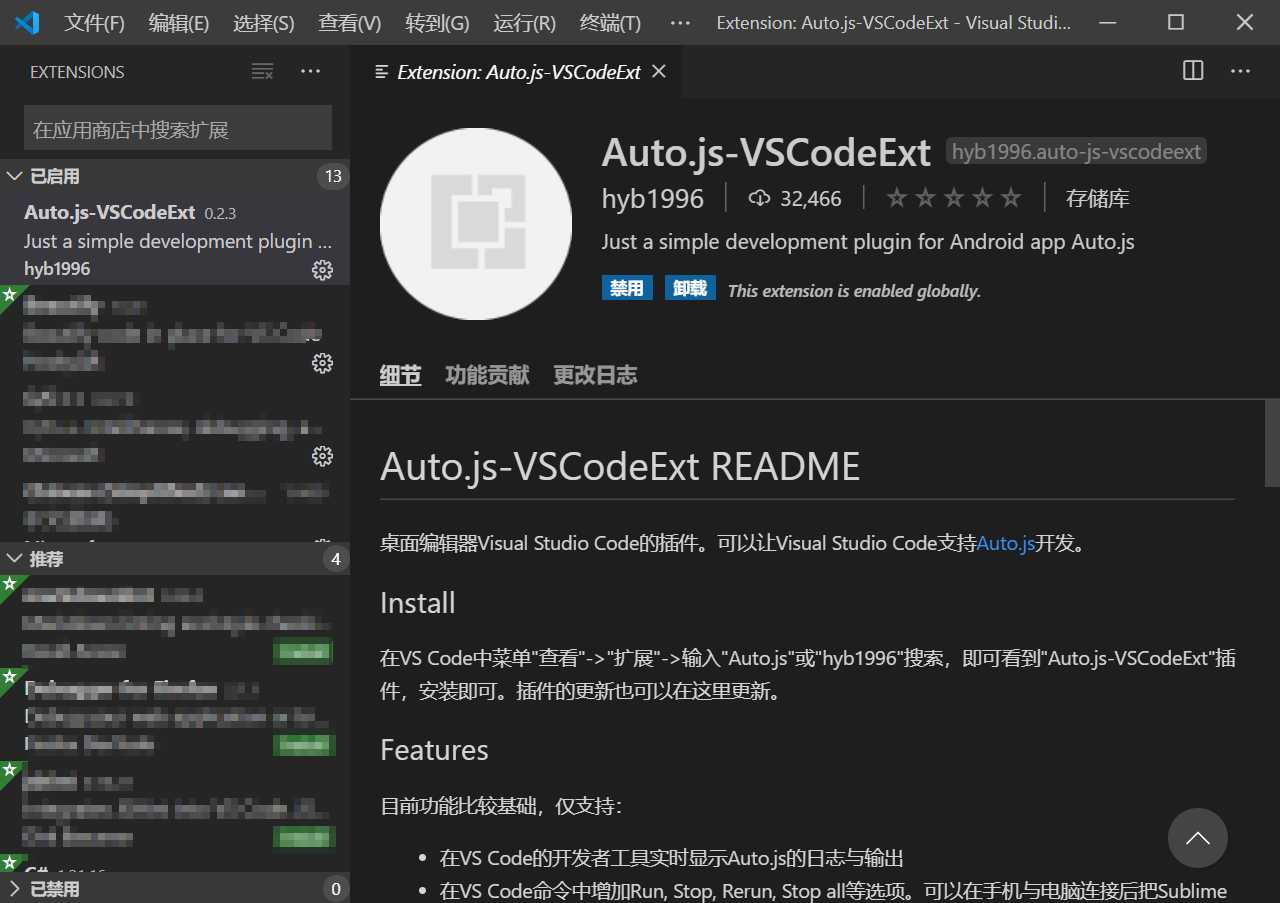Open editor more actions ellipsis menu
Viewport: 1280px width, 903px height.
1240,71
